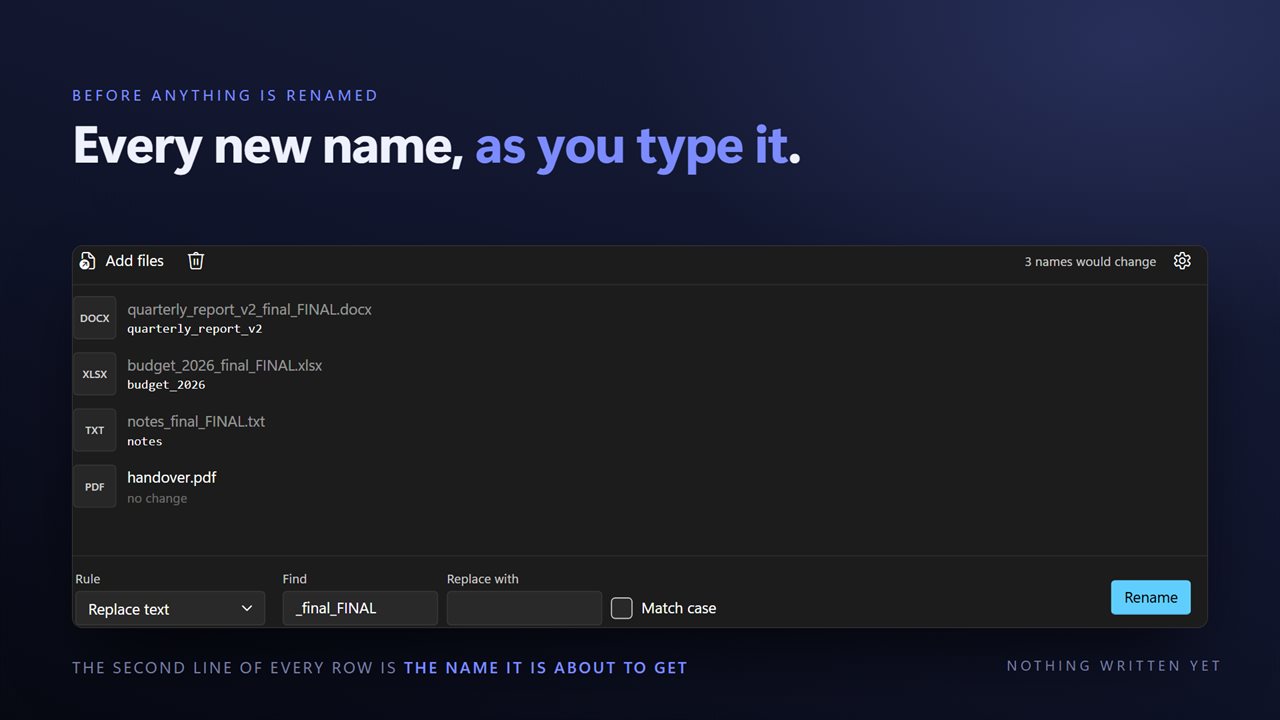Click the 3 names would change status
The height and width of the screenshot is (720, 1280).
click(1090, 262)
